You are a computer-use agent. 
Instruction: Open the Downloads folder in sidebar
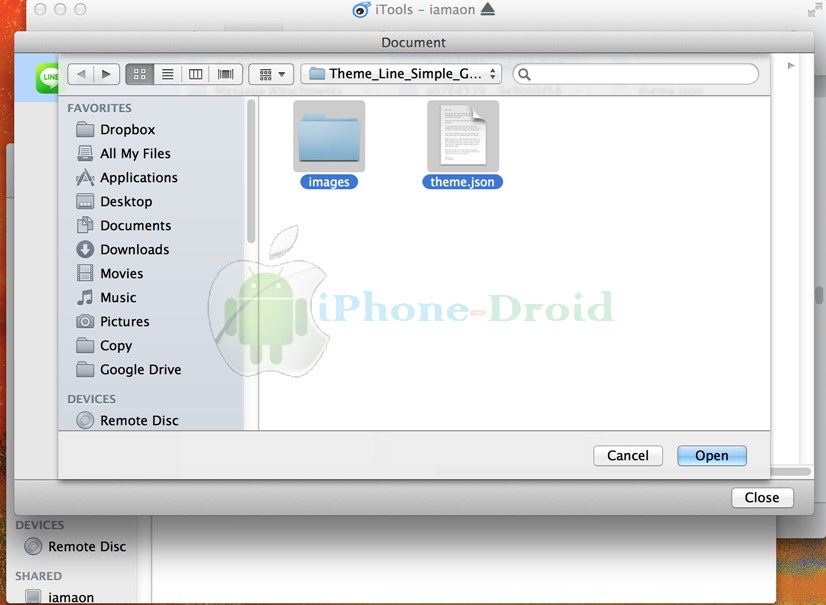pyautogui.click(x=134, y=249)
